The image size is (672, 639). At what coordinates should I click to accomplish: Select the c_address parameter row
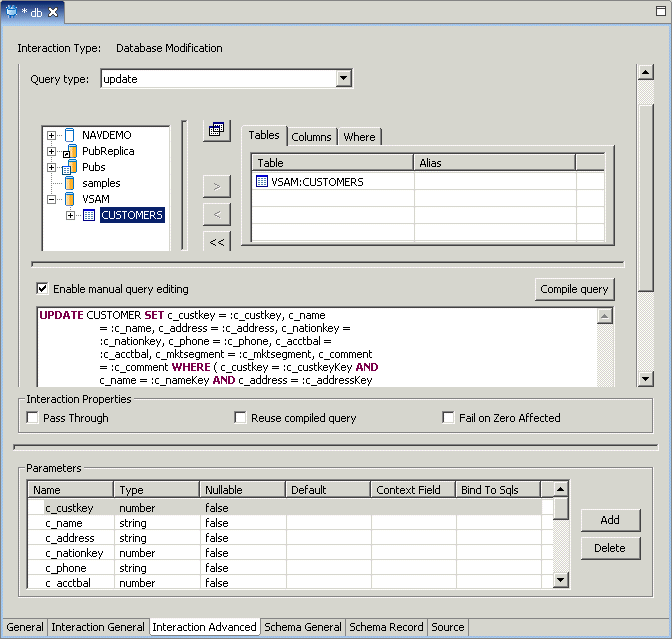point(290,538)
